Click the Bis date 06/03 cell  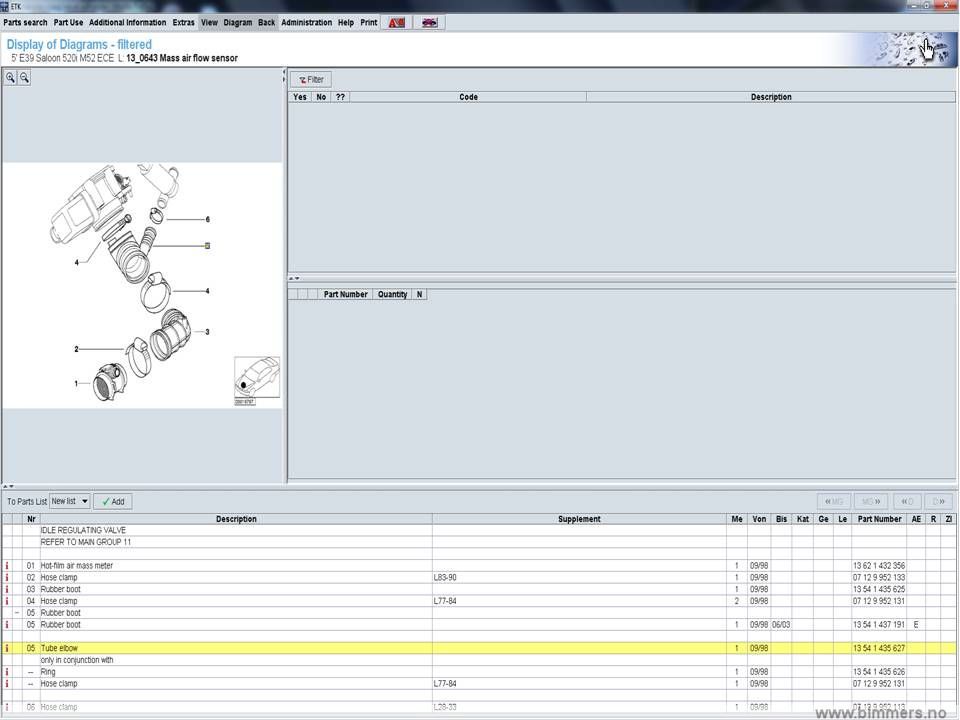click(x=781, y=624)
